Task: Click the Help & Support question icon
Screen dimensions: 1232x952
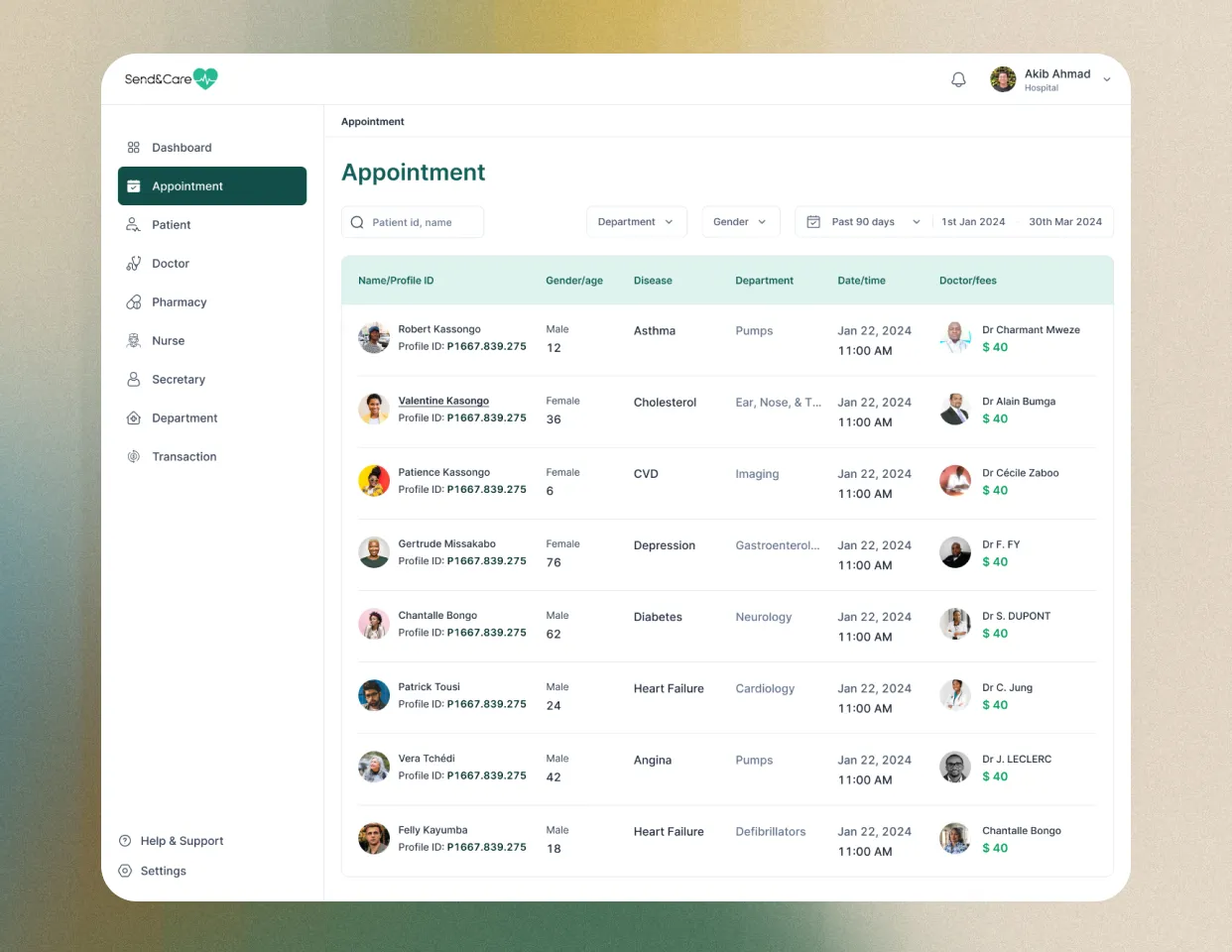Action: (125, 841)
